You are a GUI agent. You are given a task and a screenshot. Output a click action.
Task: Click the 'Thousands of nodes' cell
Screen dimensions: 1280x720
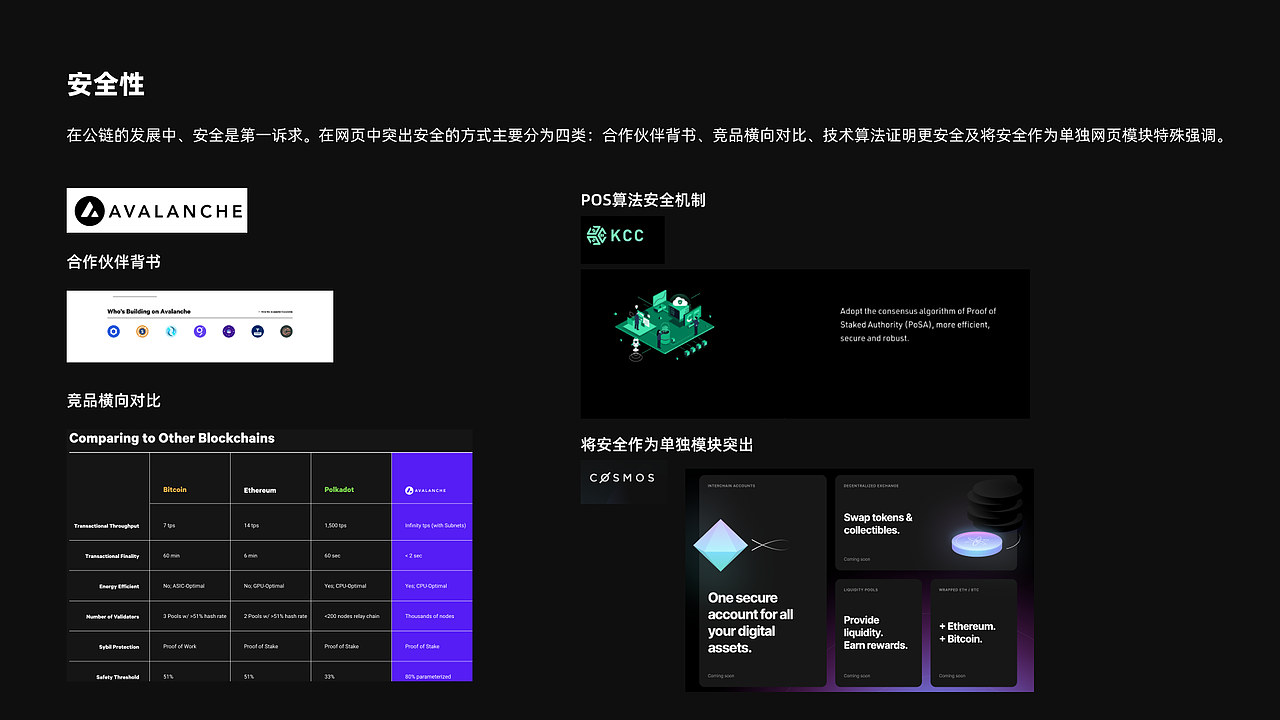coord(430,616)
